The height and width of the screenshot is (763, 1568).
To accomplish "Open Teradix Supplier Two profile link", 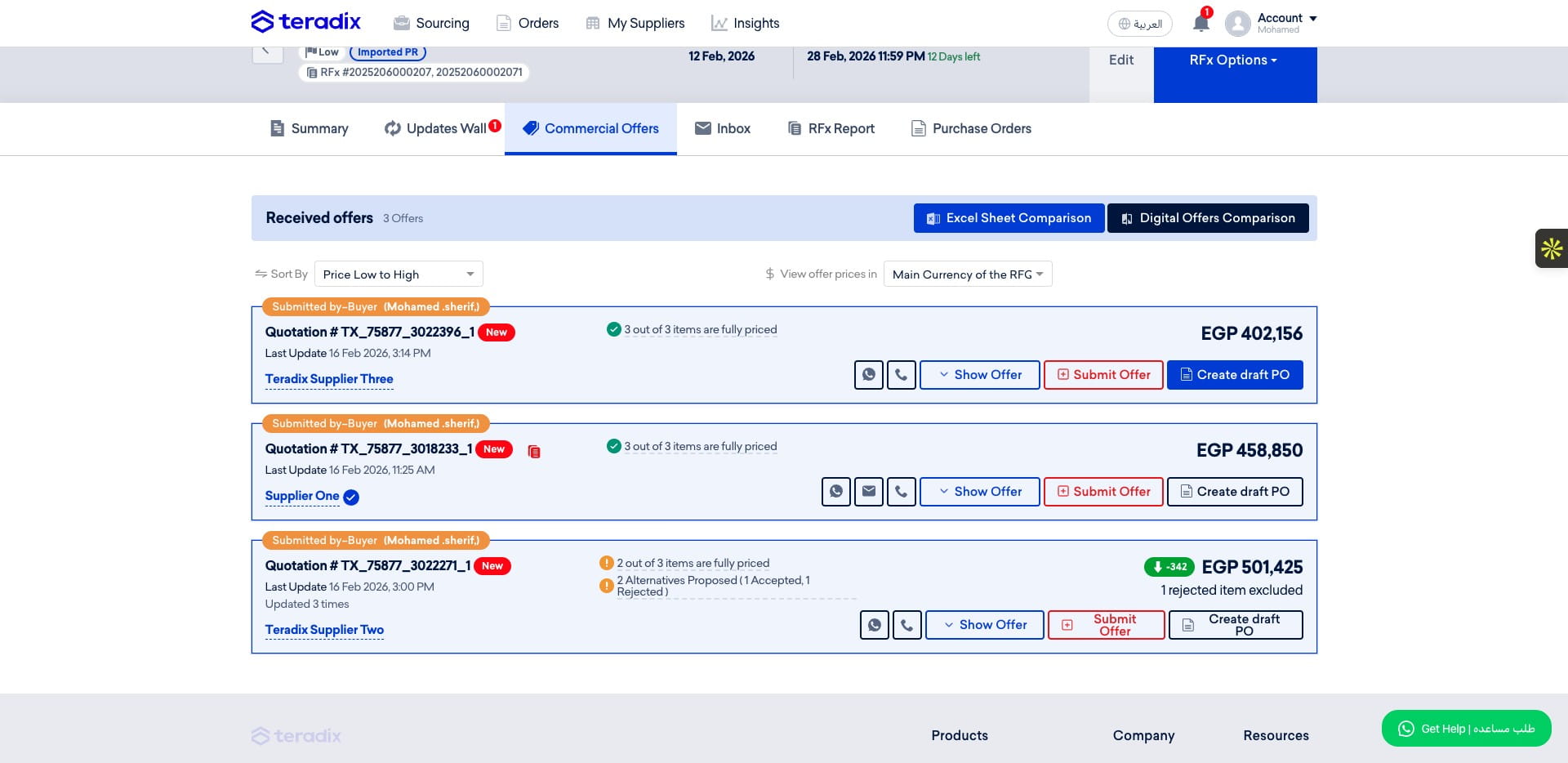I will (324, 630).
